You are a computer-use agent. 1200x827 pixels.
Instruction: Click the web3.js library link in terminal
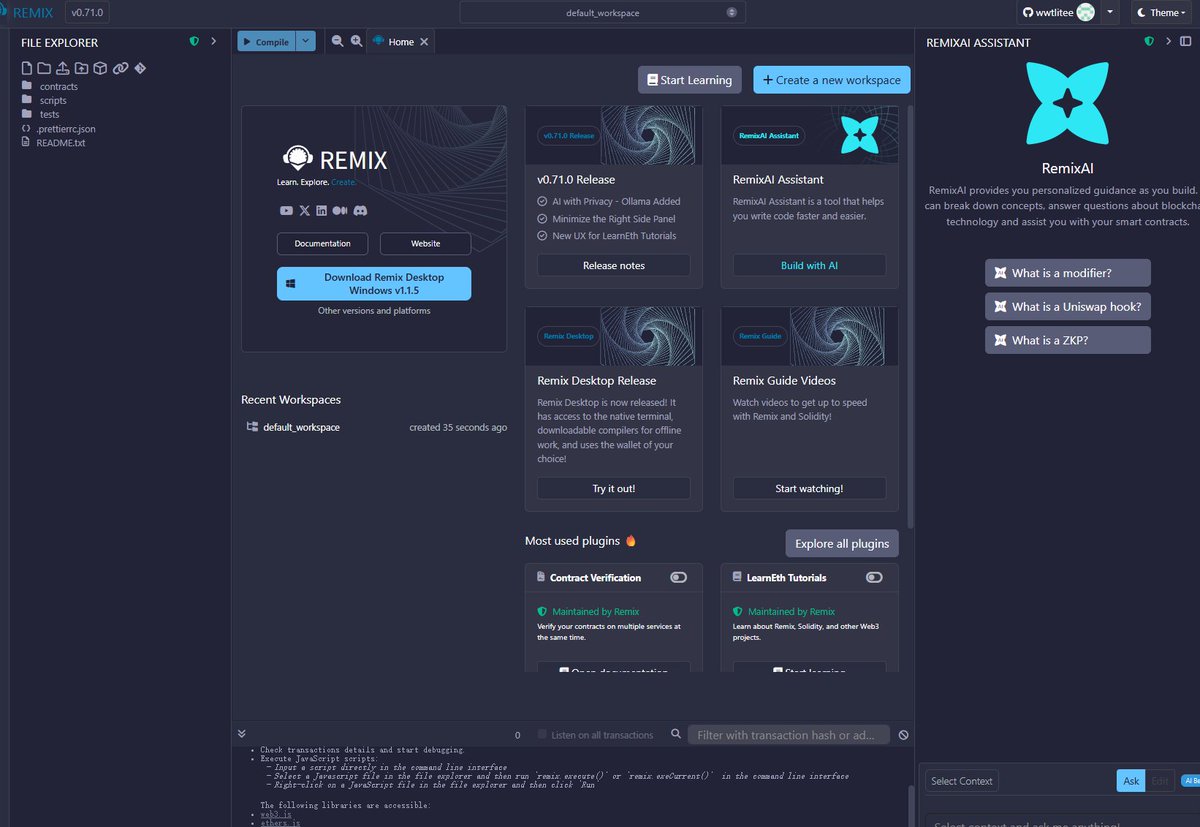pos(276,815)
